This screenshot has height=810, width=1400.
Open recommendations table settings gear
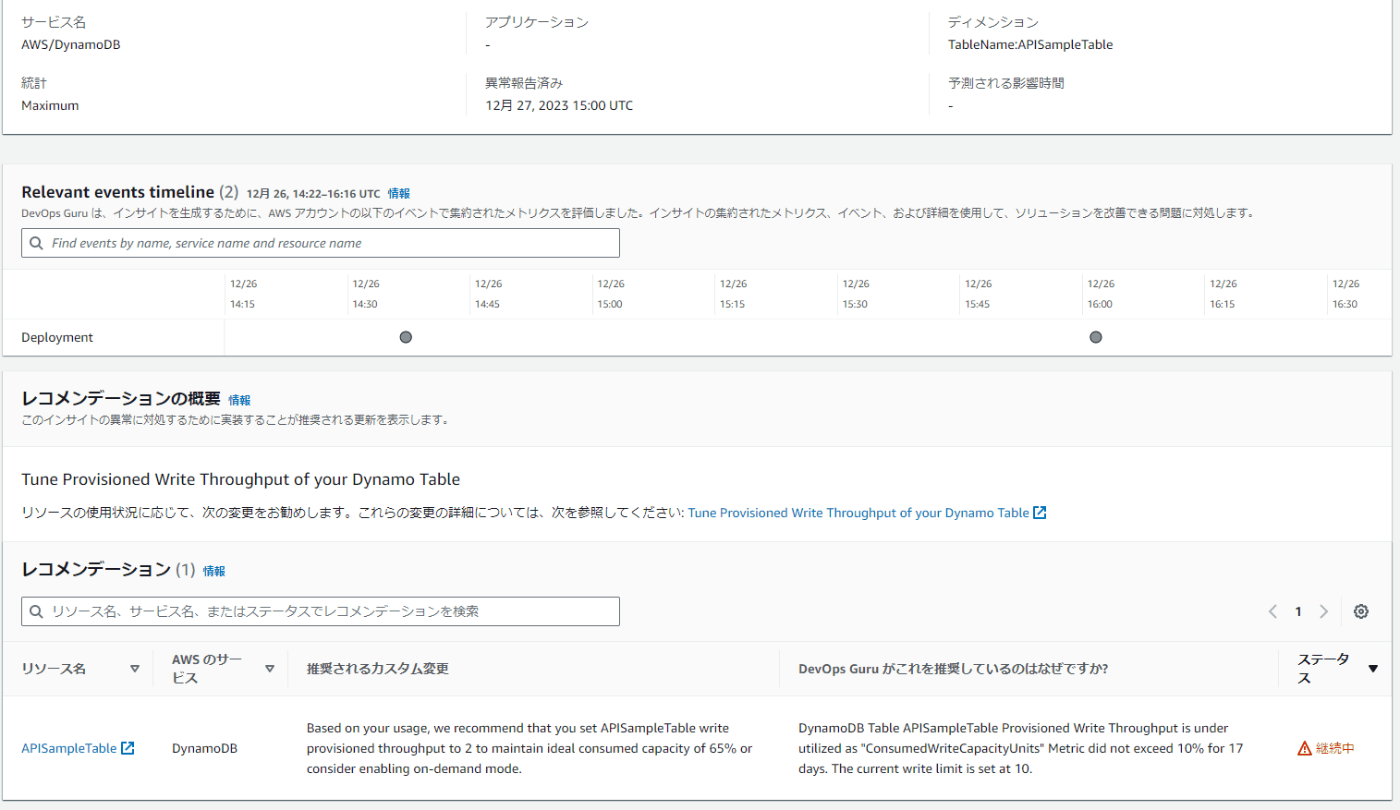click(x=1361, y=611)
